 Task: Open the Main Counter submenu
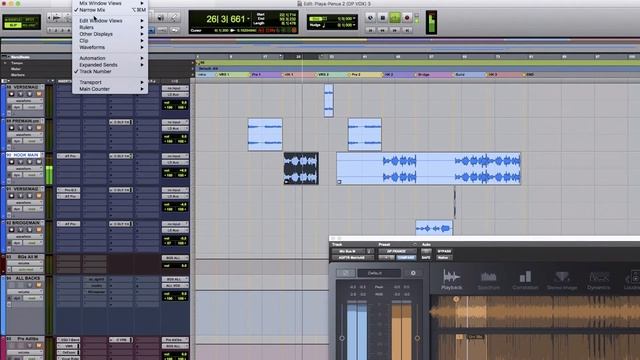(110, 89)
